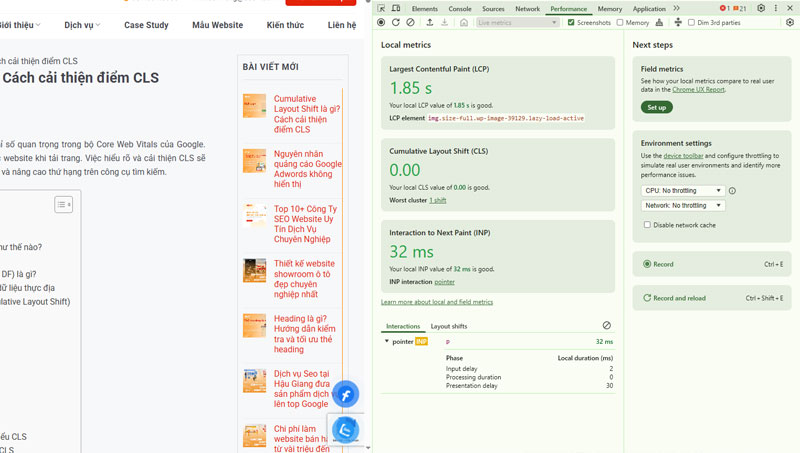Click the 1 shift worst cluster link
The height and width of the screenshot is (453, 800).
click(x=437, y=200)
